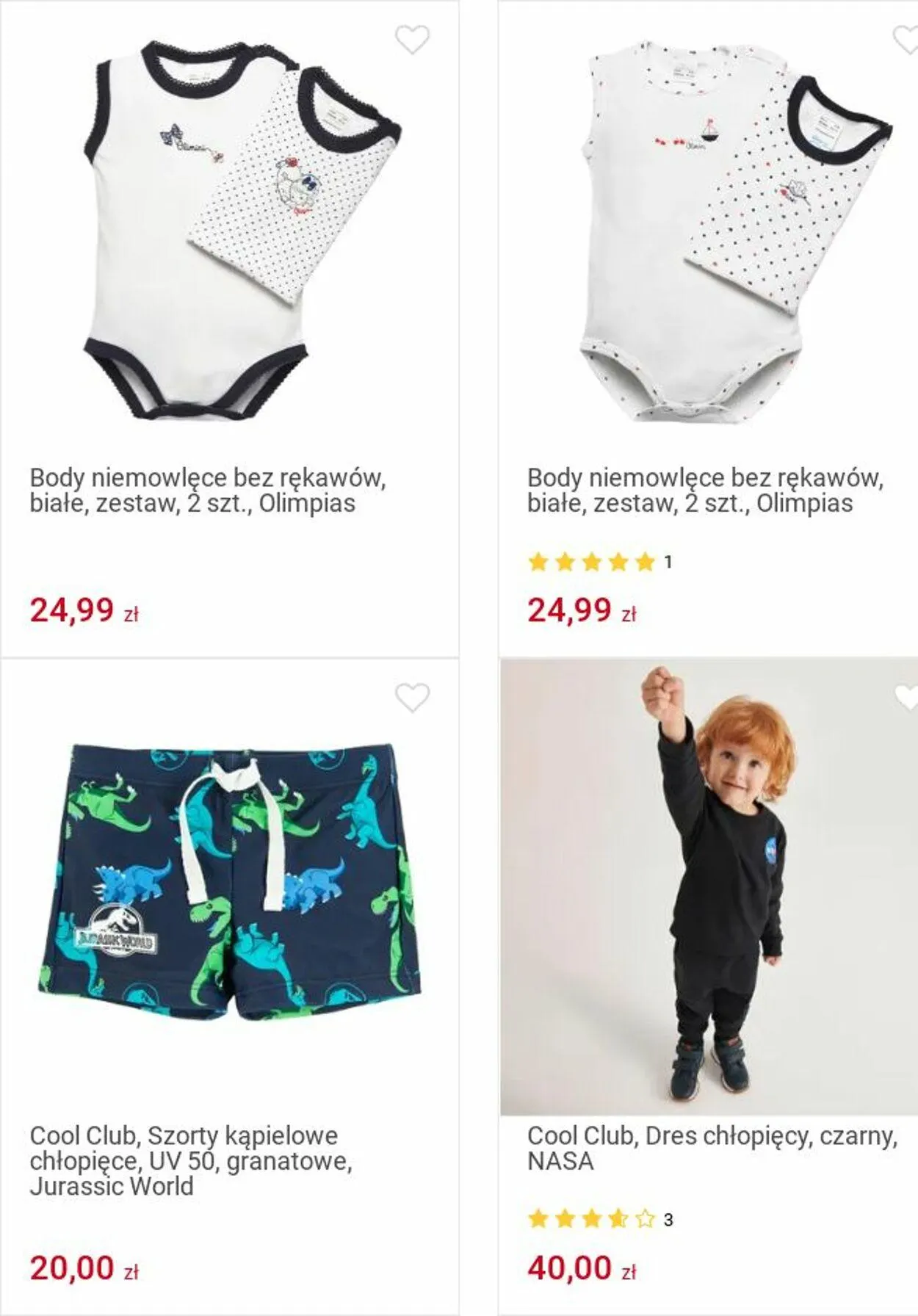Viewport: 918px width, 1316px height.
Task: Click 24,99 zł price of first bodysuit
Action: 84,610
